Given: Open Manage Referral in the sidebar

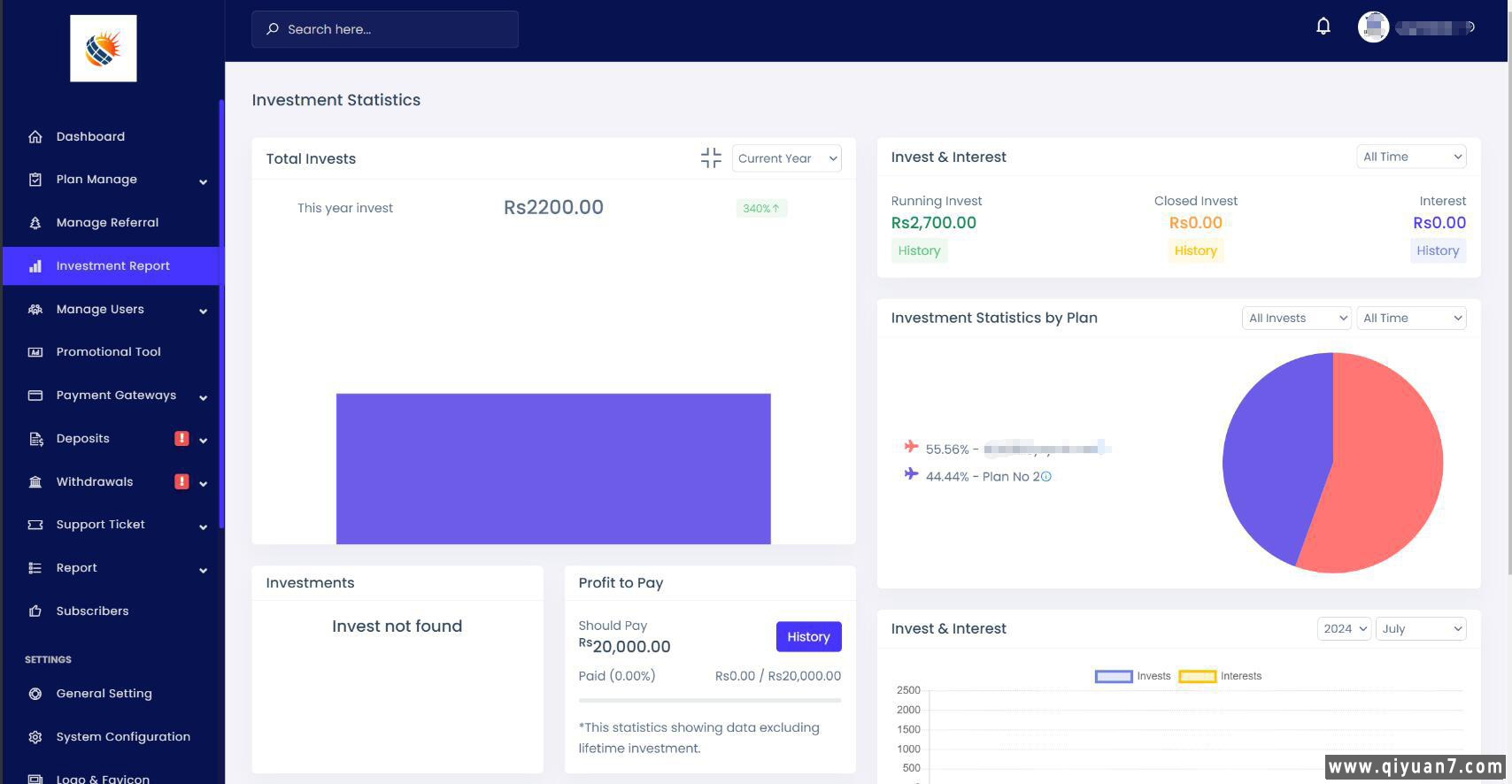Looking at the screenshot, I should pyautogui.click(x=107, y=223).
